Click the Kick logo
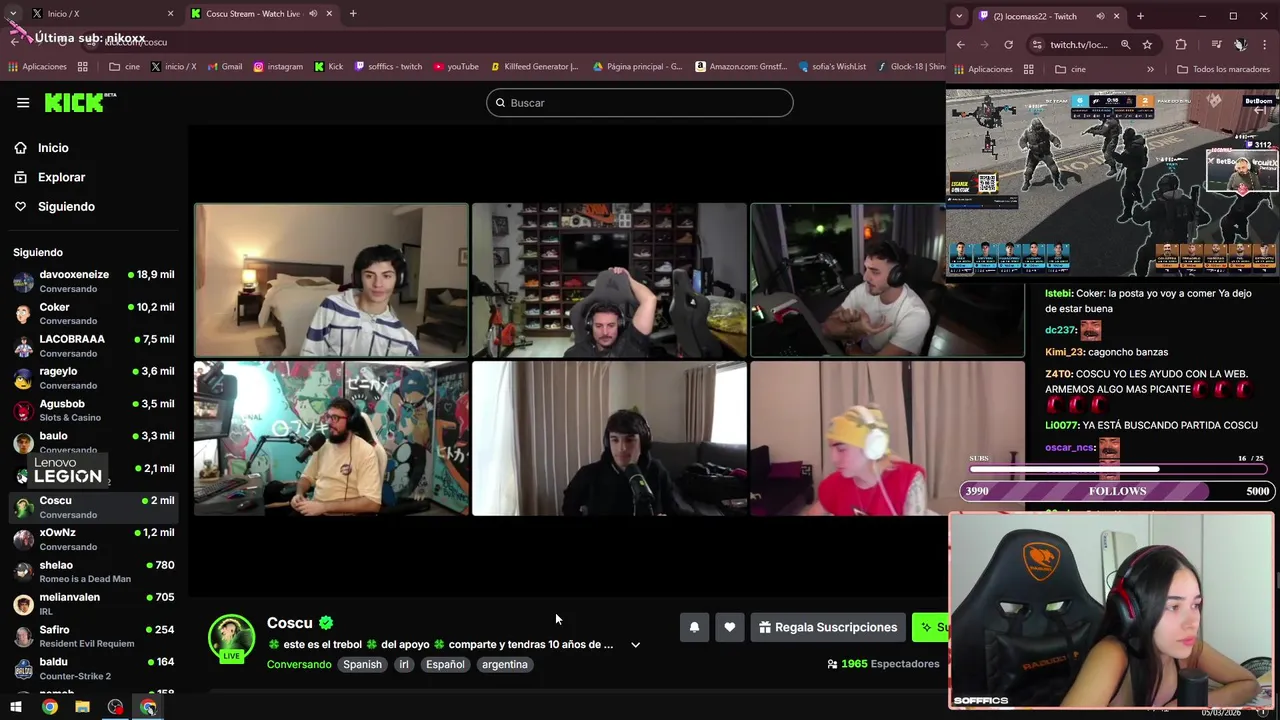 pos(80,103)
